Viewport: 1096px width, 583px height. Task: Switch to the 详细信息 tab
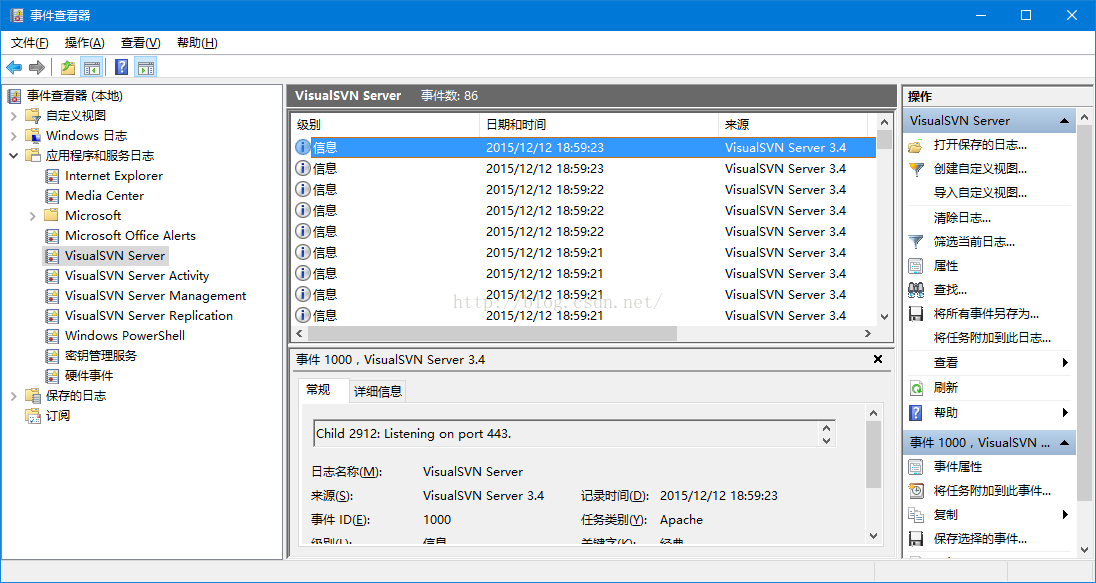(x=378, y=392)
